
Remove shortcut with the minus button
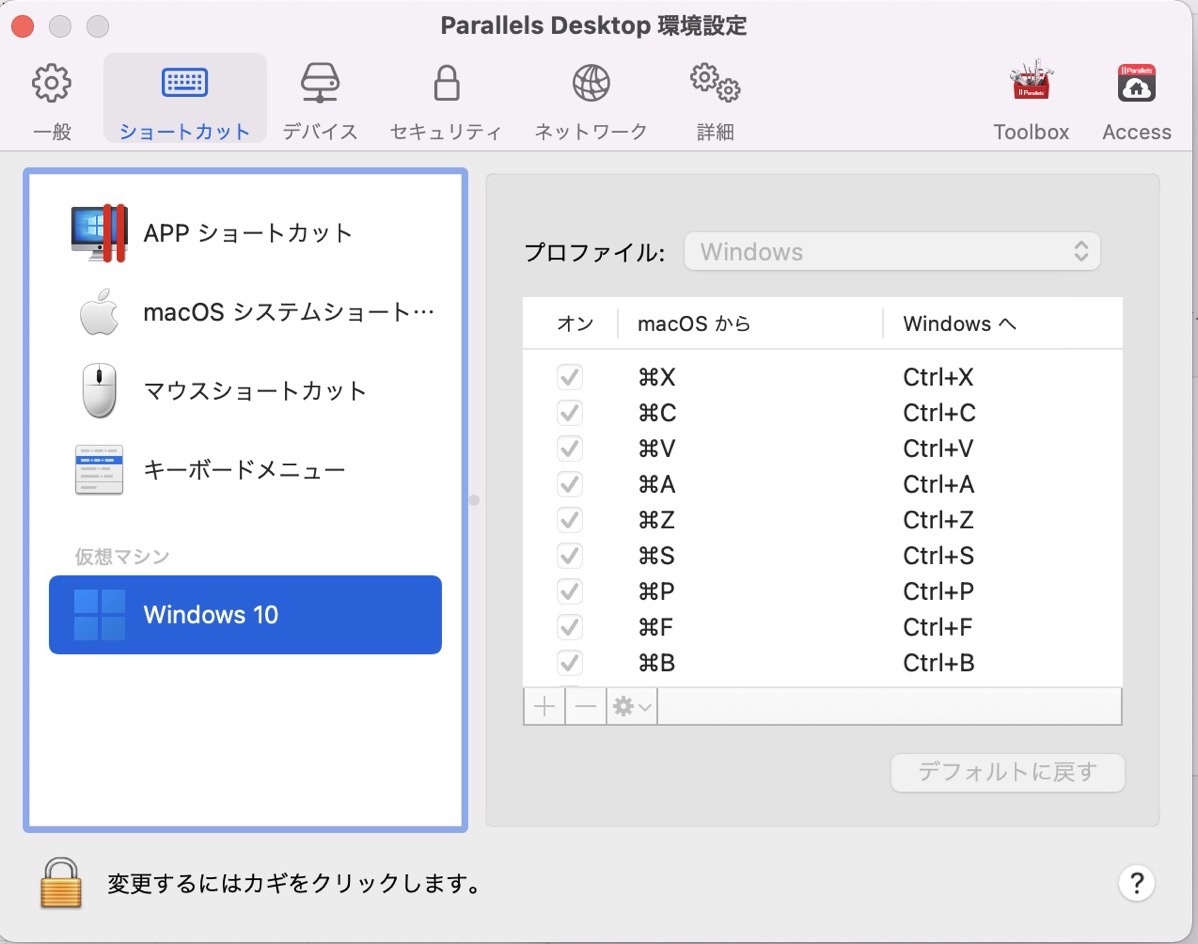coord(585,706)
